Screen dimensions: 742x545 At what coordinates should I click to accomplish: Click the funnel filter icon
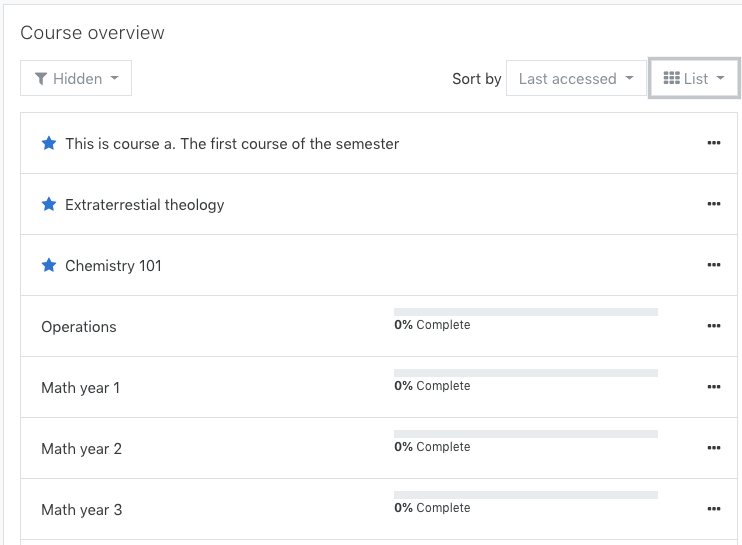41,79
